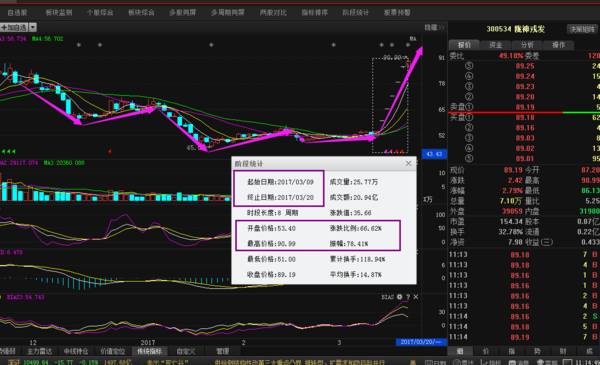The image size is (600, 365).
Task: Switch to the 分析 tab
Action: (527, 45)
